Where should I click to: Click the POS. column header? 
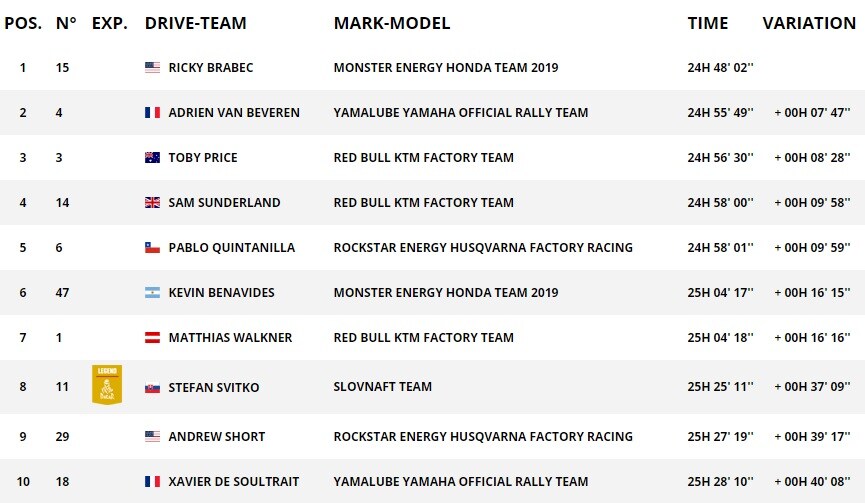(23, 23)
